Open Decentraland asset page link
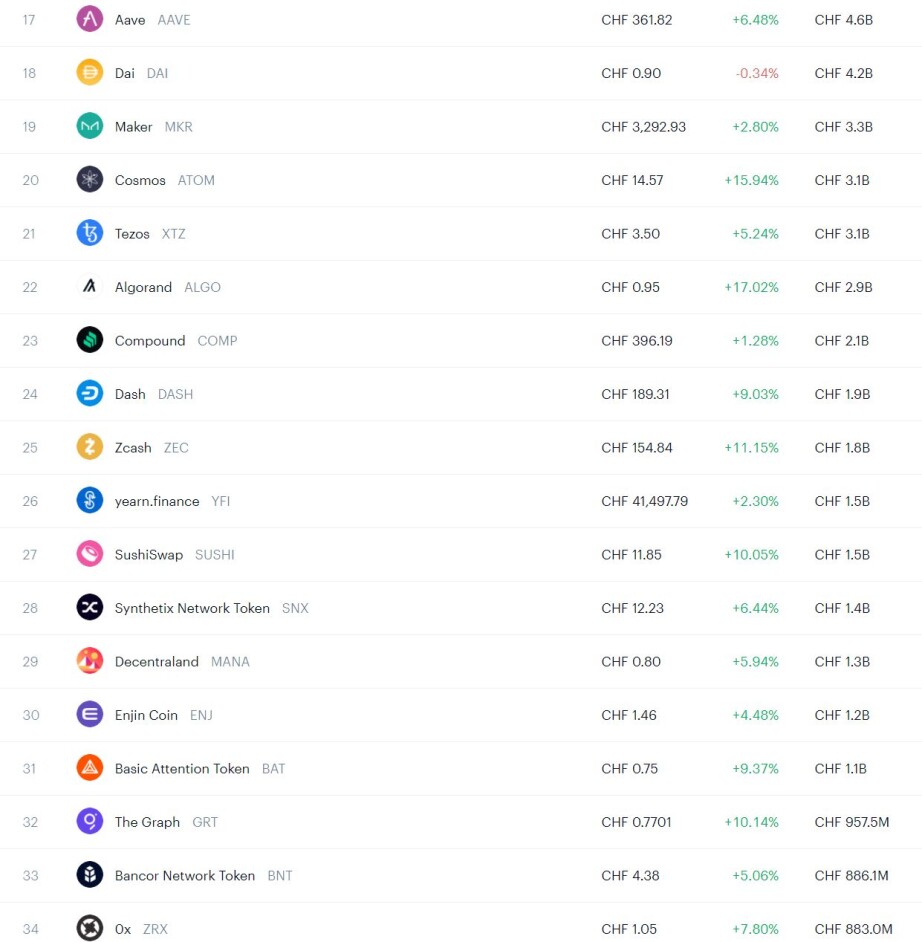Screen dimensions: 922x942 (x=157, y=661)
